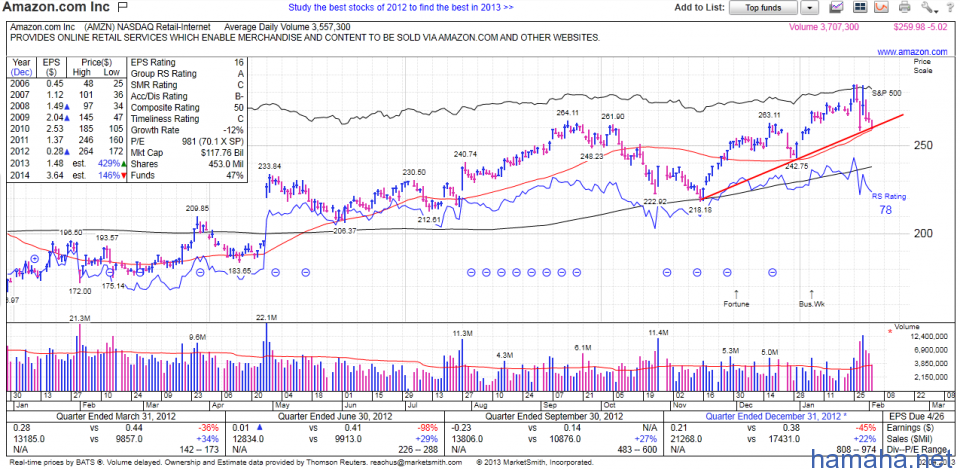Select the Timeliness Rating row
The height and width of the screenshot is (470, 960).
(187, 119)
